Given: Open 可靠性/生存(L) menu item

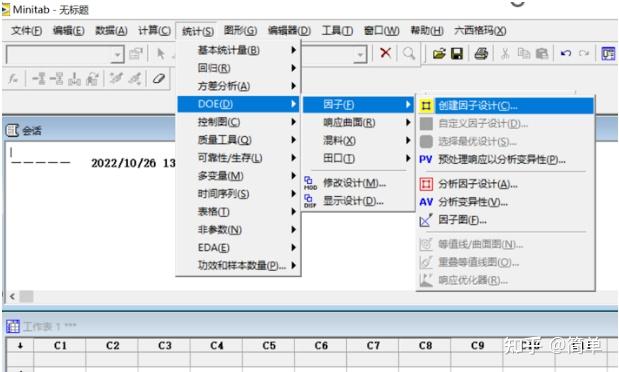Looking at the screenshot, I should (x=238, y=158).
